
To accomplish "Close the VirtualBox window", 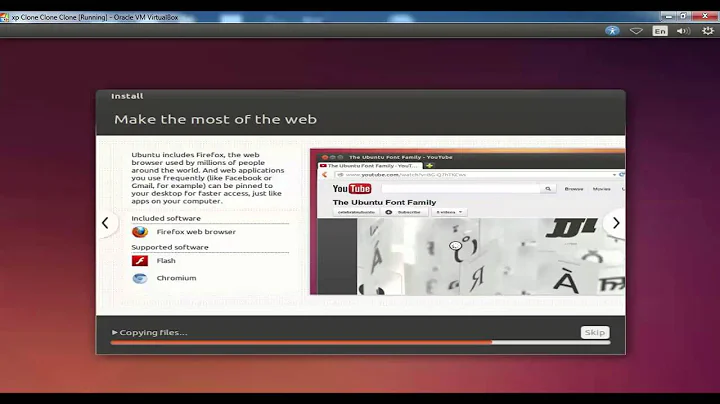I will [x=705, y=16].
